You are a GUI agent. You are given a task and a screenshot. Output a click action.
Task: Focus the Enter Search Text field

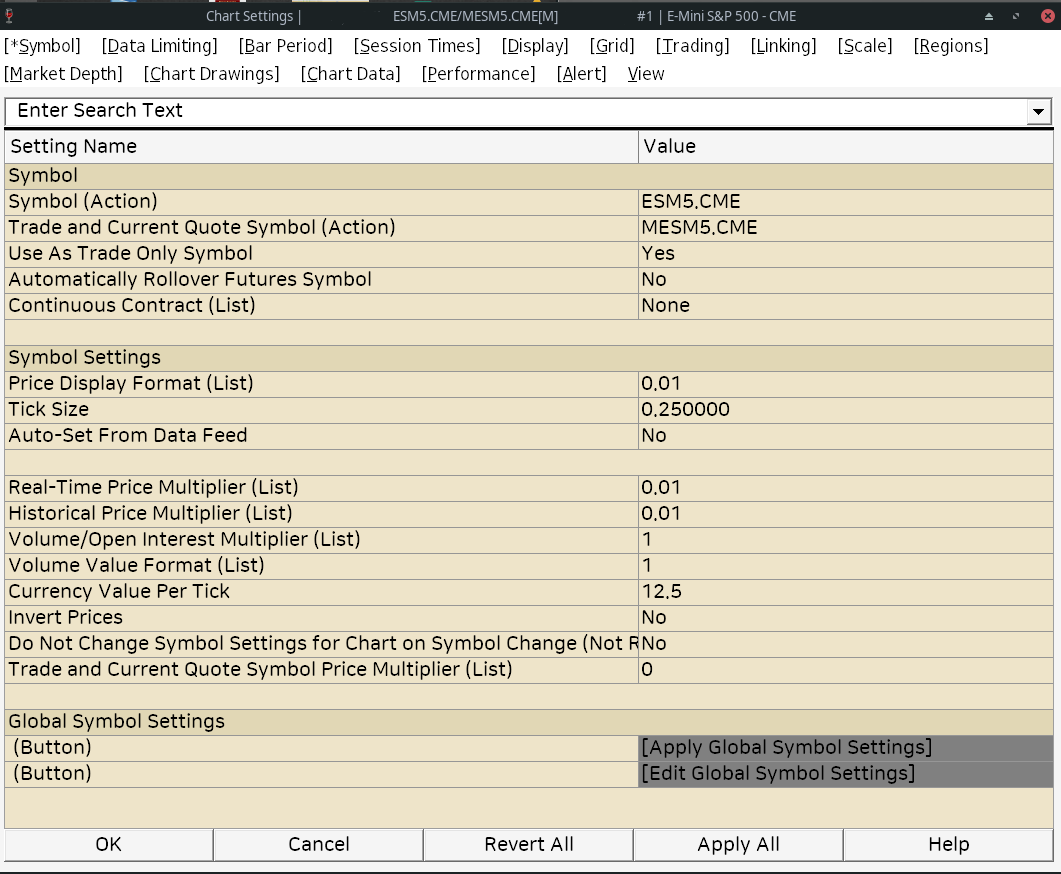point(514,111)
